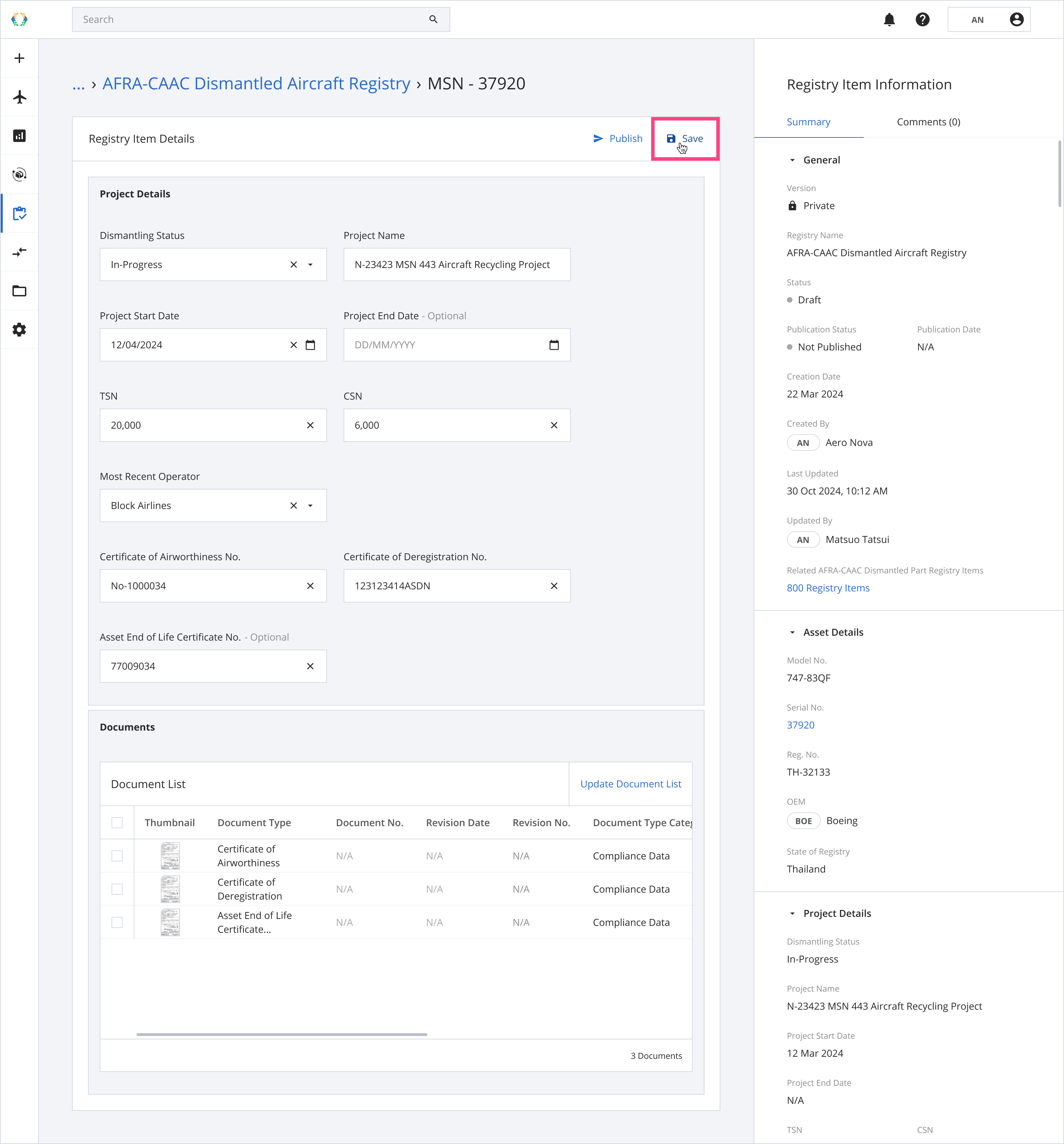Viewport: 1064px width, 1144px height.
Task: Switch to the Comments (0) tab
Action: tap(928, 122)
